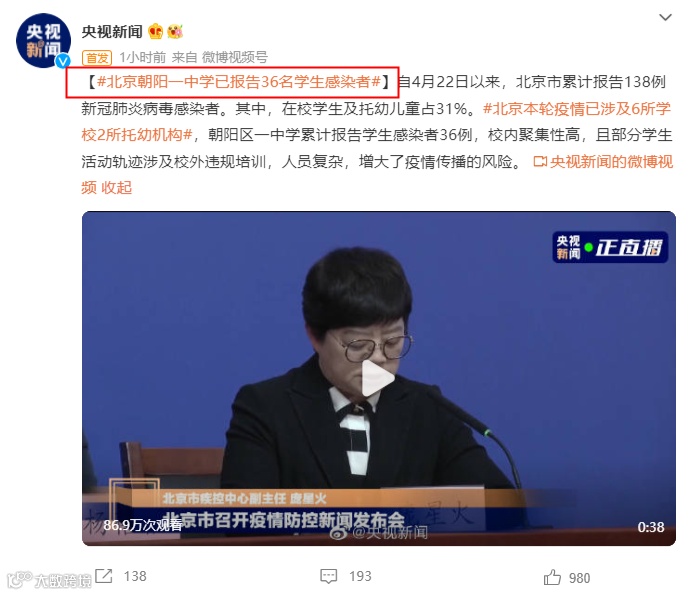Like the post with thumbs-up icon
Screen dimensions: 691x595
[x=552, y=577]
